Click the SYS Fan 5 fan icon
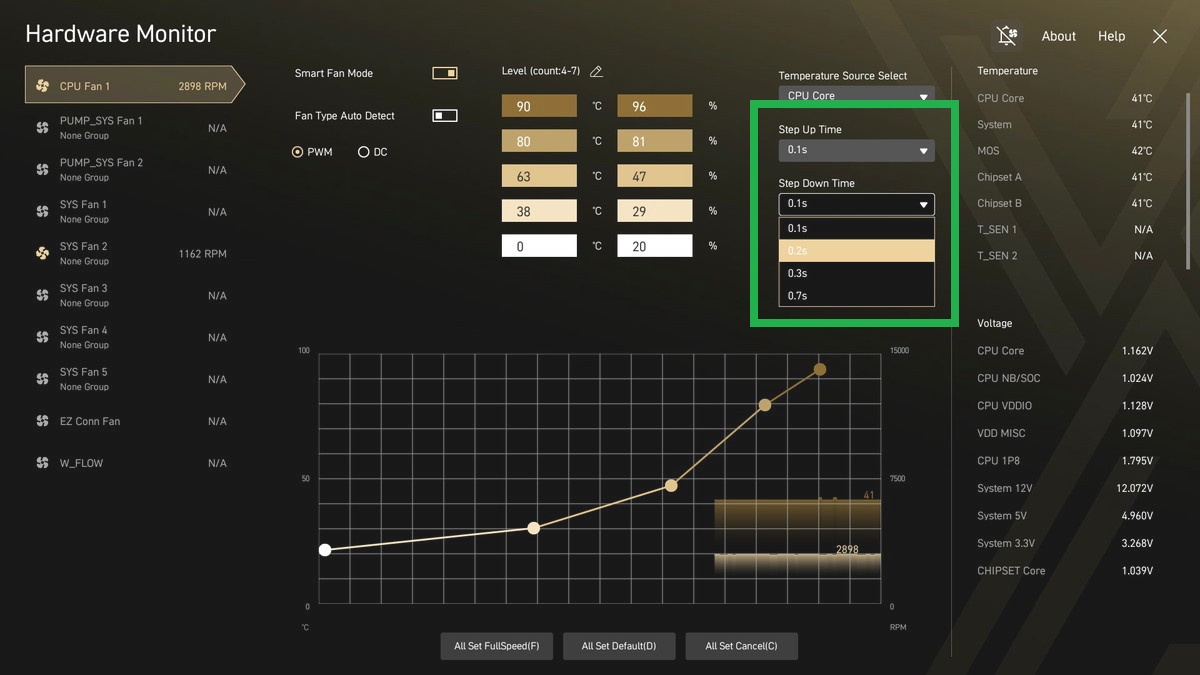 [42, 379]
